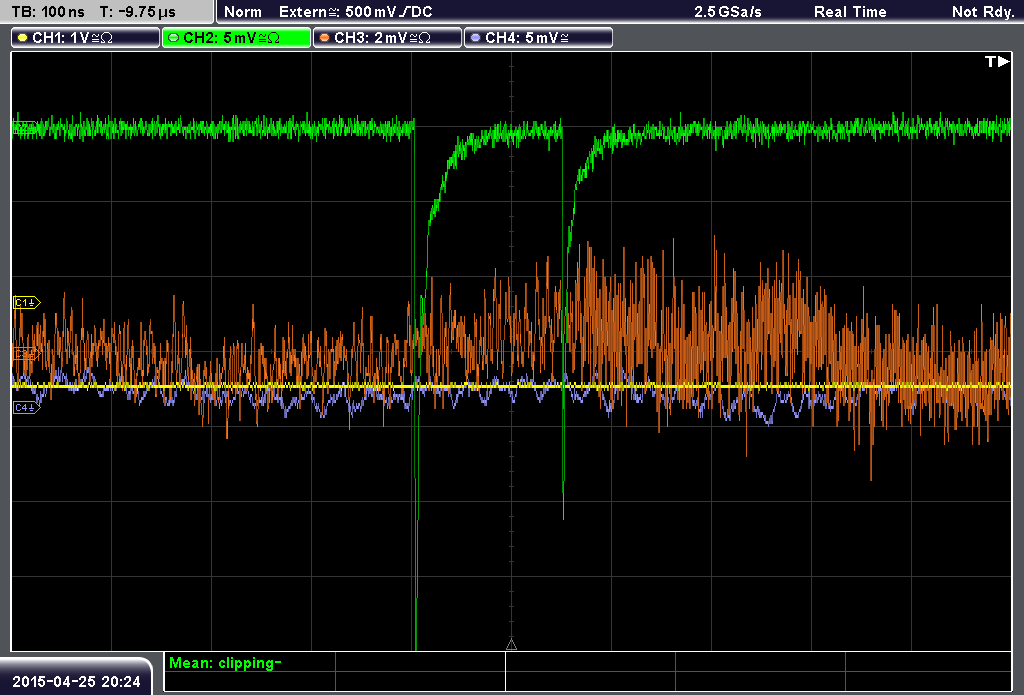The height and width of the screenshot is (695, 1024).
Task: Select the CH4: 5mV channel tab
Action: (x=538, y=38)
